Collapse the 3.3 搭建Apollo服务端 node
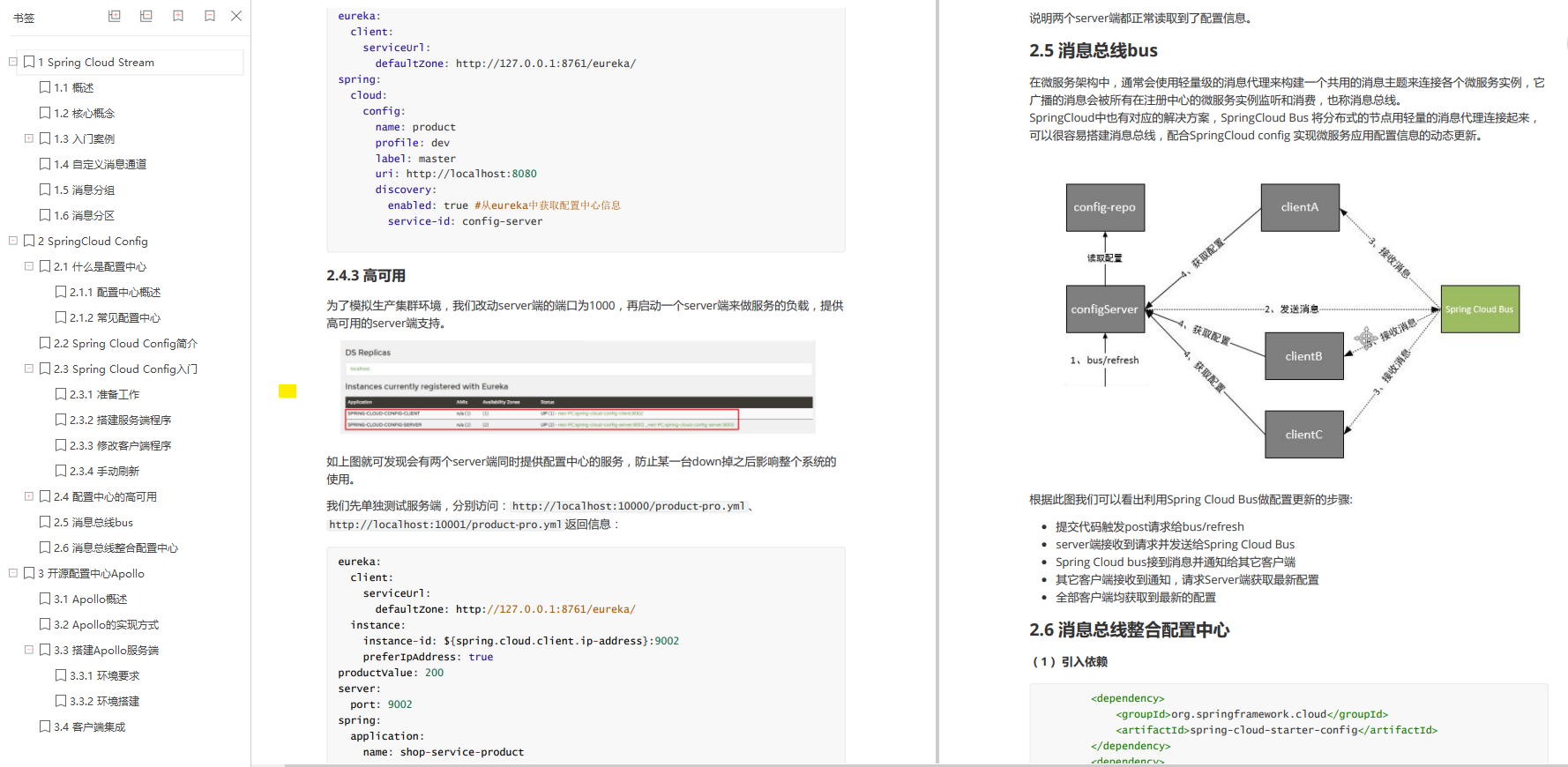1568x767 pixels. click(x=29, y=650)
